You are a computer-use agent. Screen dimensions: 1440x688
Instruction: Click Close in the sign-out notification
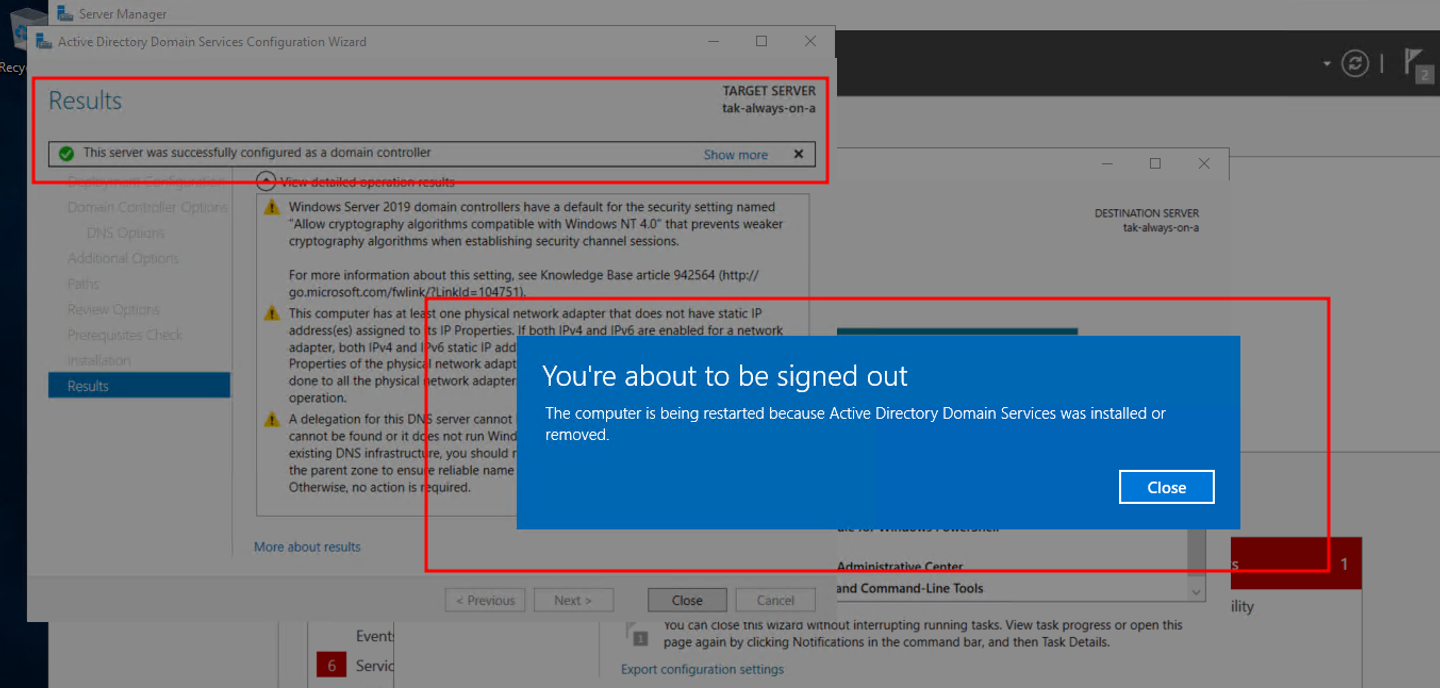1166,487
